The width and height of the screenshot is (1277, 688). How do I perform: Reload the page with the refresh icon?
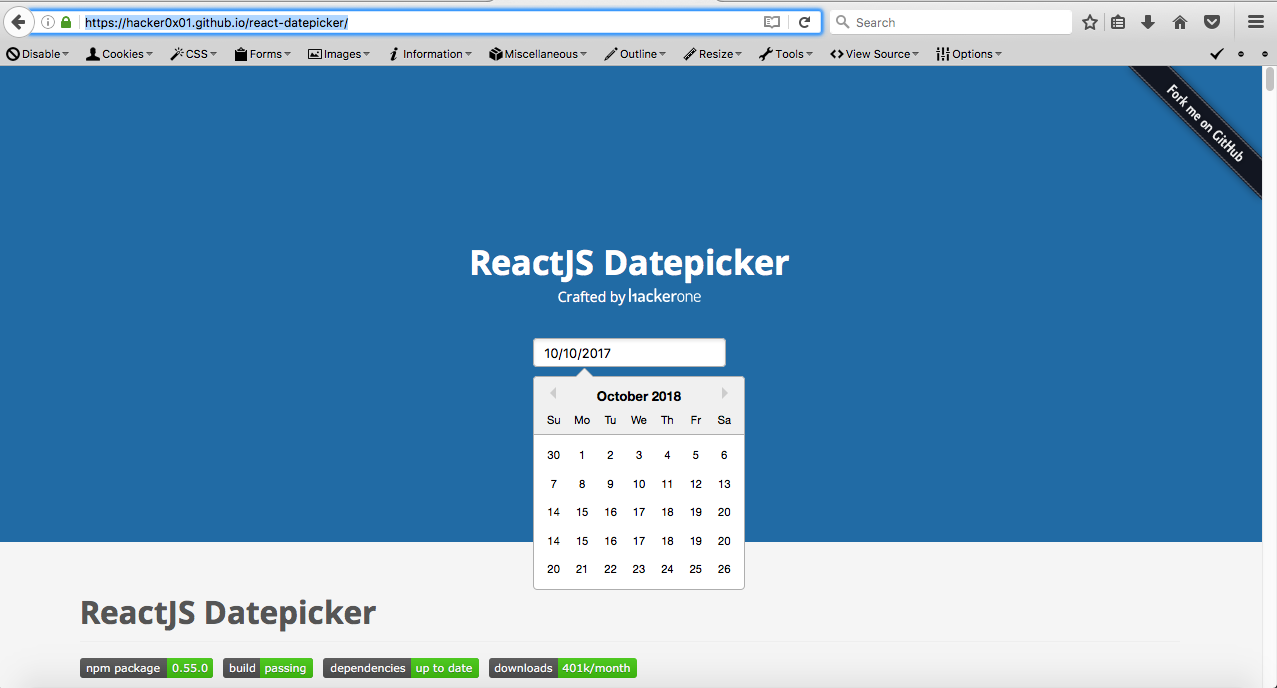[x=804, y=22]
